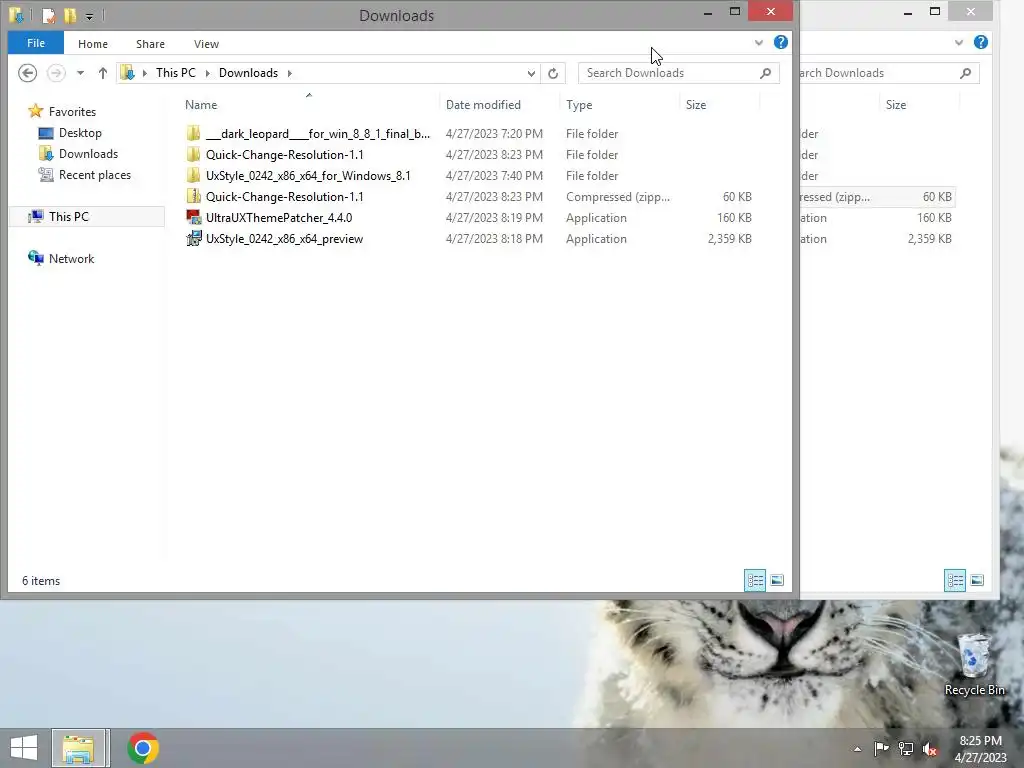
Task: Switch to the Share ribbon tab
Action: (x=150, y=44)
